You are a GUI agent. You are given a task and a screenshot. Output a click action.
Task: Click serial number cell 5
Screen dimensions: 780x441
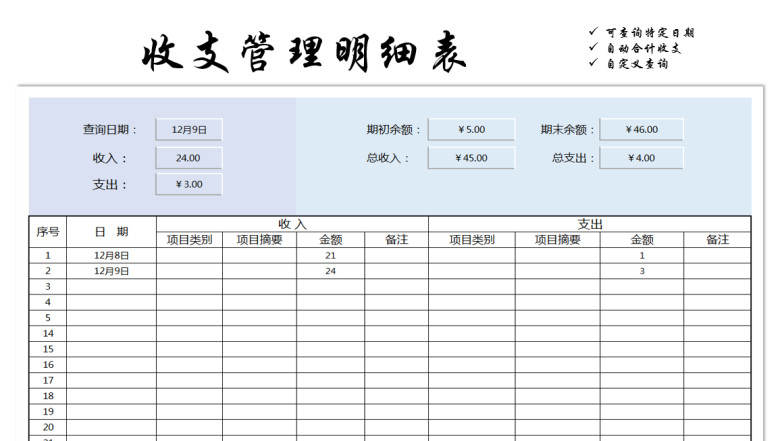pyautogui.click(x=48, y=318)
